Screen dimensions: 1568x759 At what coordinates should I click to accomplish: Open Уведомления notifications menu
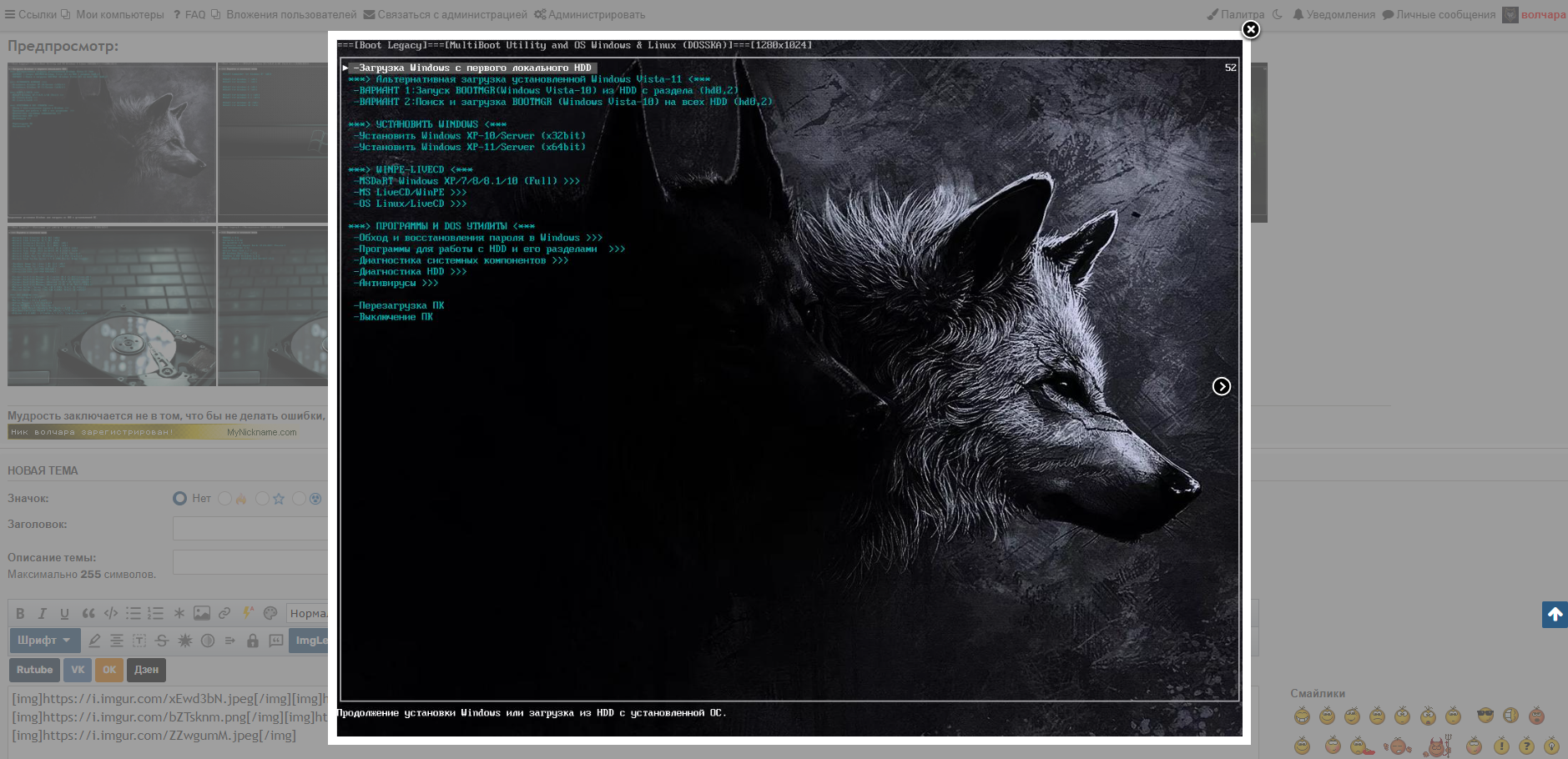point(1334,14)
